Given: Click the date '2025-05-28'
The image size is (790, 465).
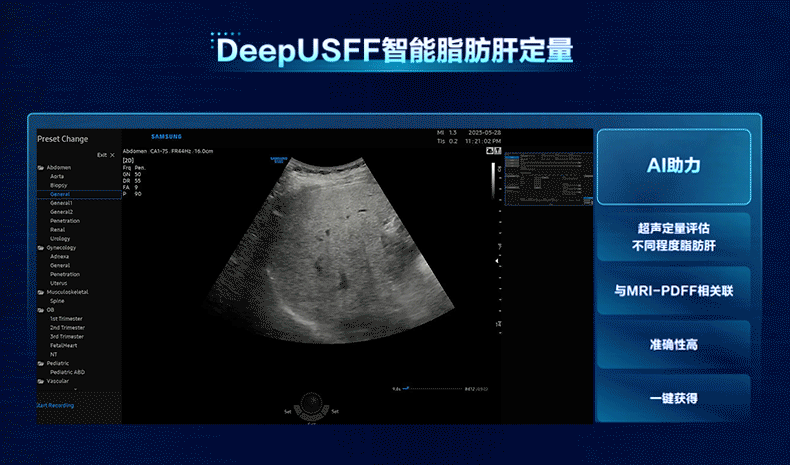Looking at the screenshot, I should (485, 132).
